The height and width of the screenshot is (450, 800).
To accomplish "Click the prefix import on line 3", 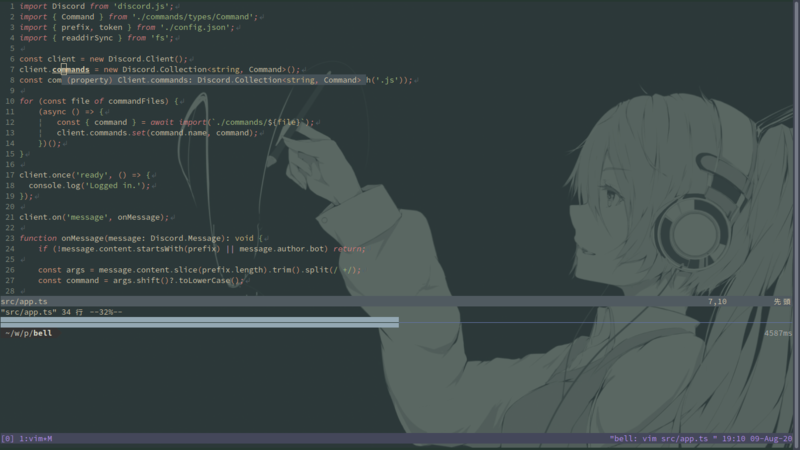I will coord(76,28).
